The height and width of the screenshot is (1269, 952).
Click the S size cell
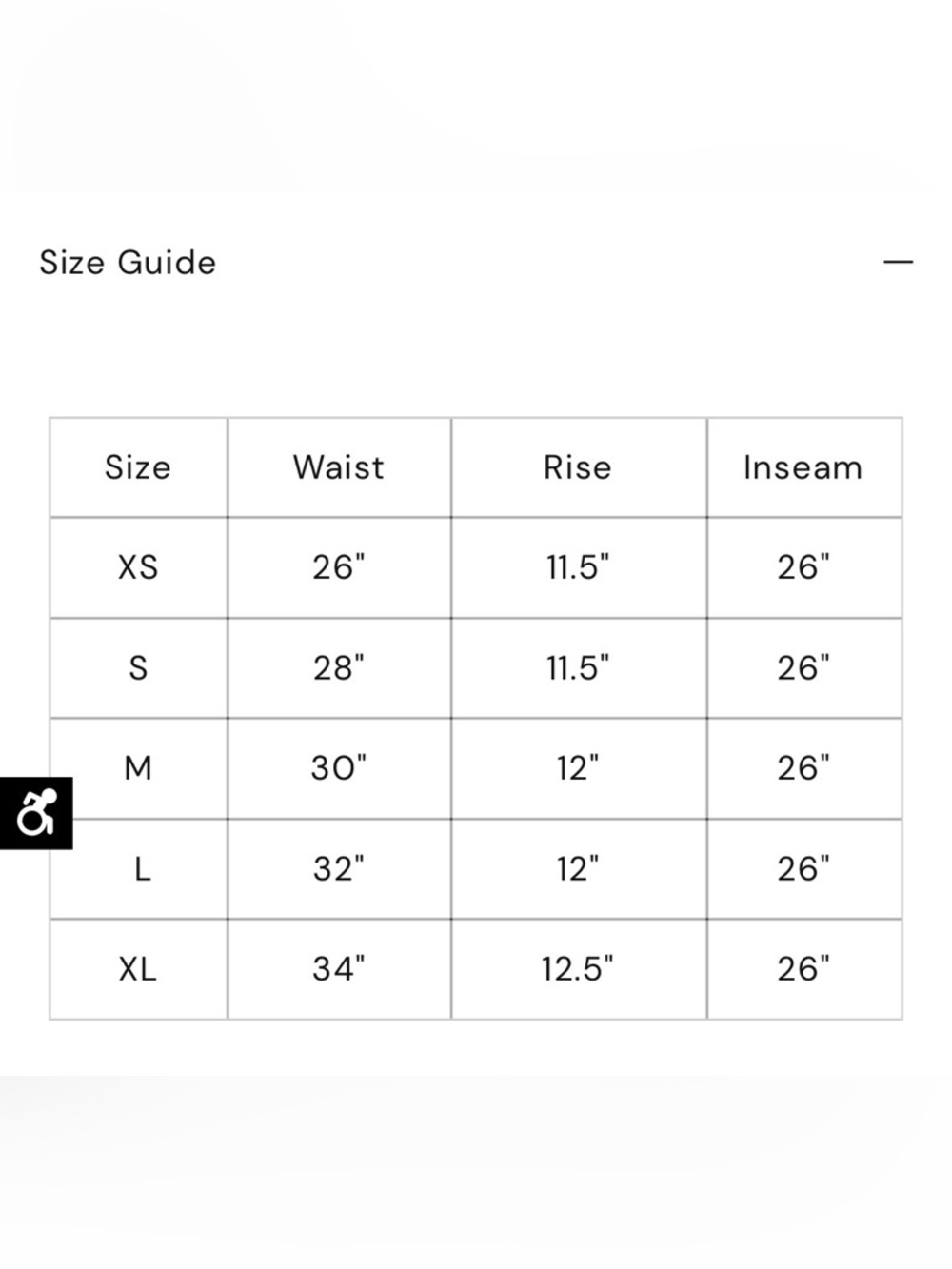tap(138, 668)
